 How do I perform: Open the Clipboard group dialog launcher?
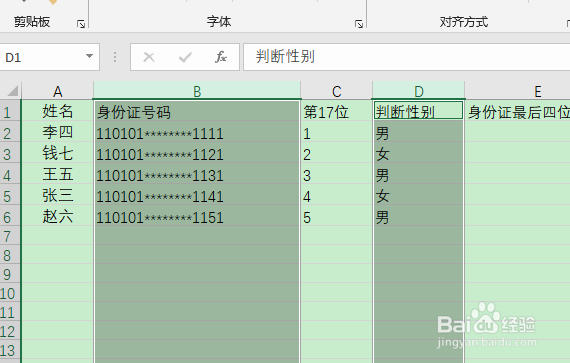coord(81,24)
